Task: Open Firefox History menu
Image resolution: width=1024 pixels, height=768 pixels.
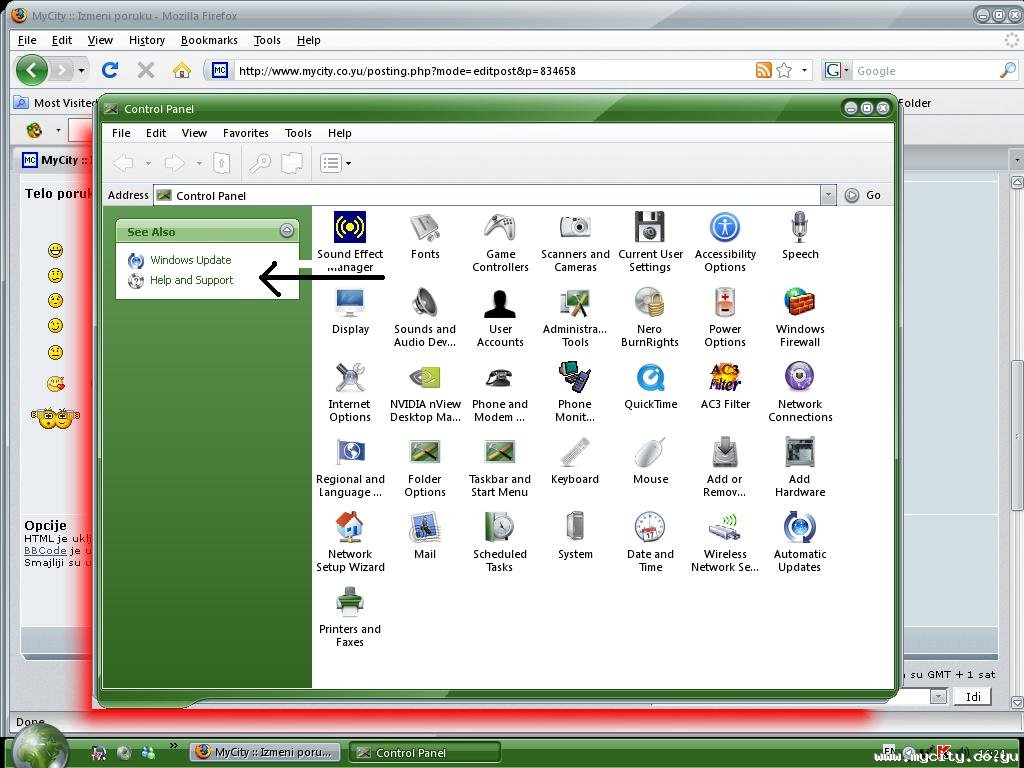Action: click(x=146, y=40)
